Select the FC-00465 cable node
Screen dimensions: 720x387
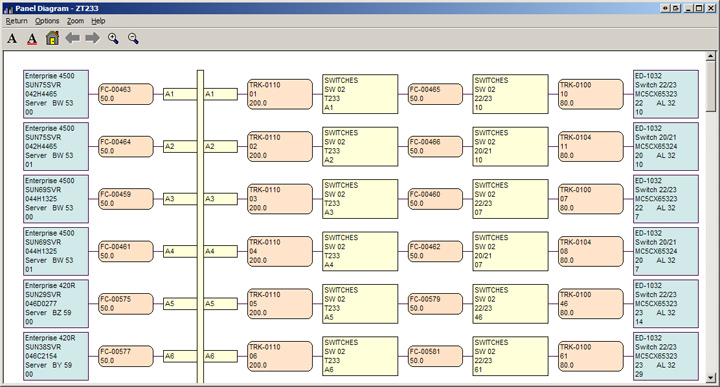(x=435, y=94)
